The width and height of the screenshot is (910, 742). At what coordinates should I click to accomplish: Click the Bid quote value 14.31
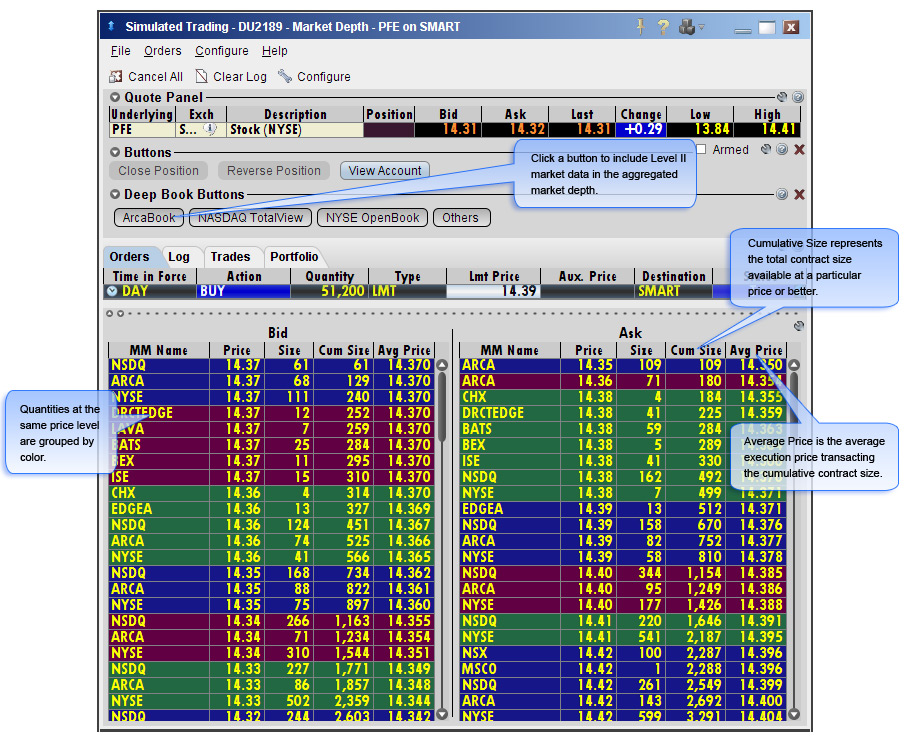point(448,129)
